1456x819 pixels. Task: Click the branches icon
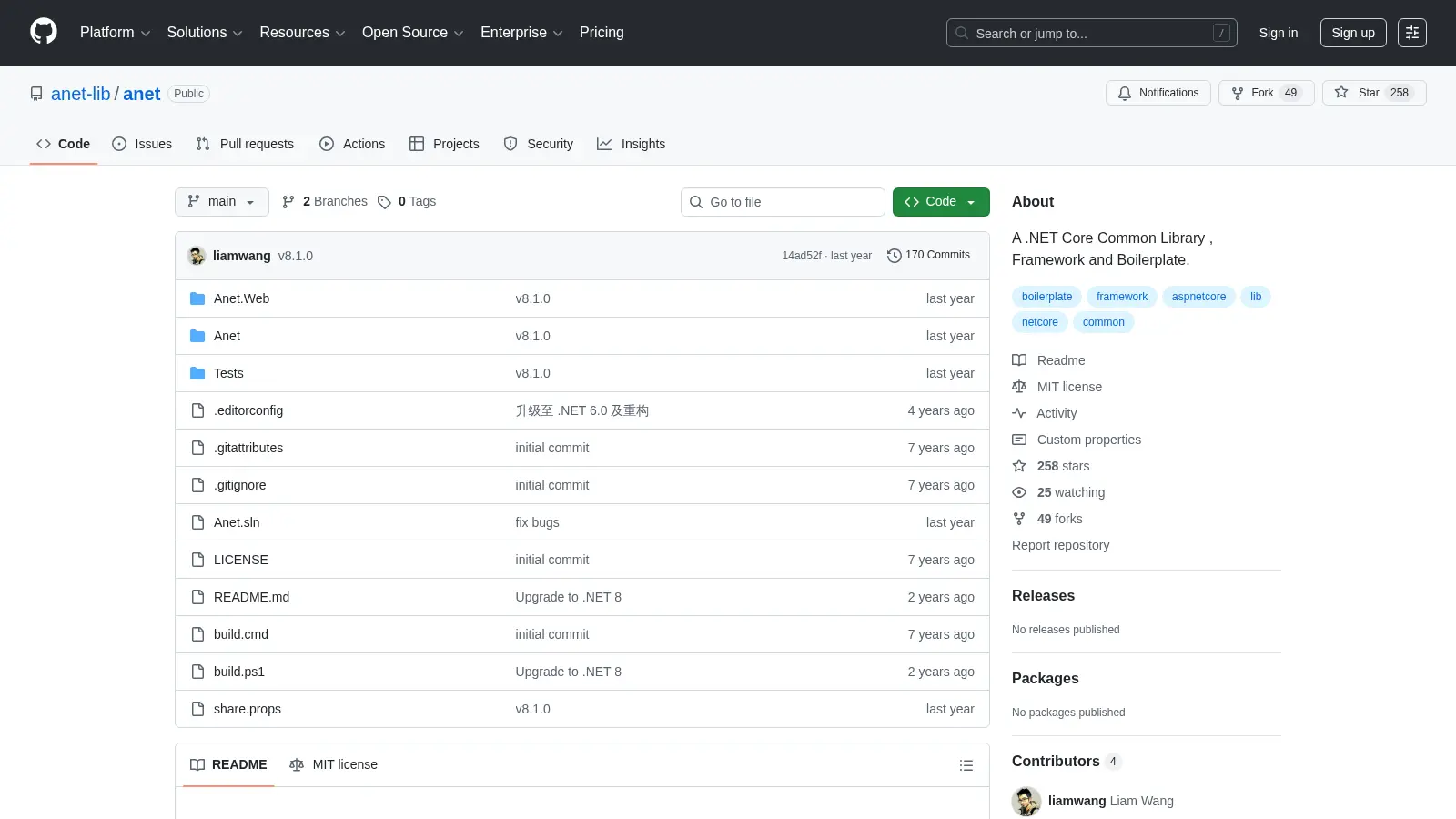pyautogui.click(x=288, y=202)
